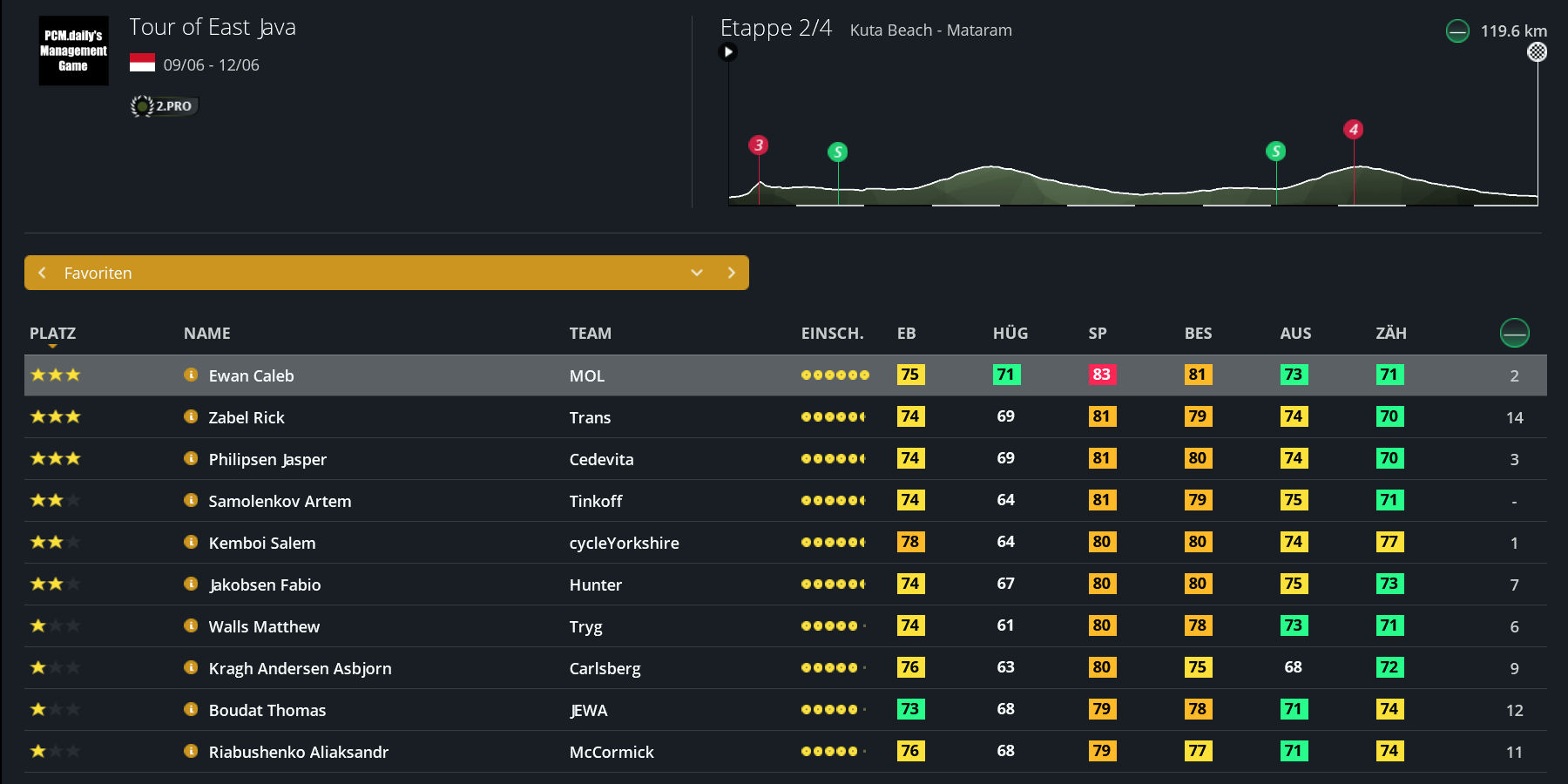Click the checkered finish flag on profile
This screenshot has height=784, width=1568.
[x=1538, y=52]
